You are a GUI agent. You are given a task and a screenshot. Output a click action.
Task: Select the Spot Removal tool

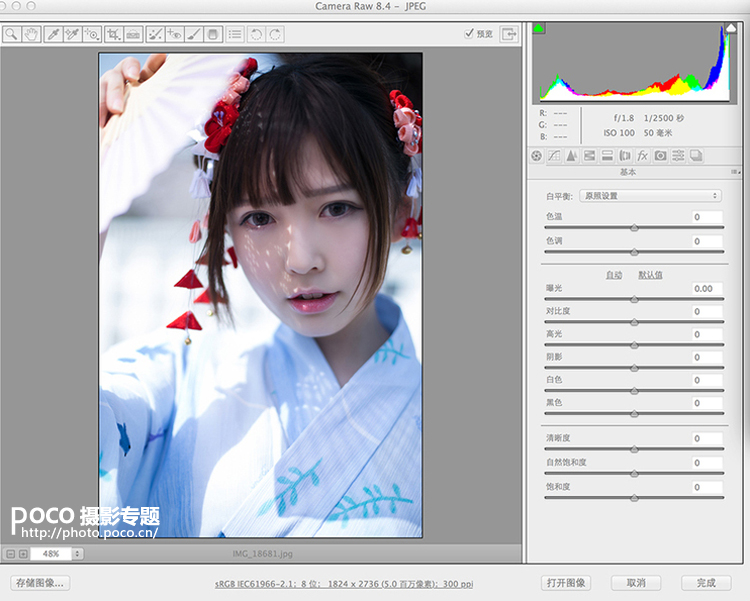tap(155, 34)
